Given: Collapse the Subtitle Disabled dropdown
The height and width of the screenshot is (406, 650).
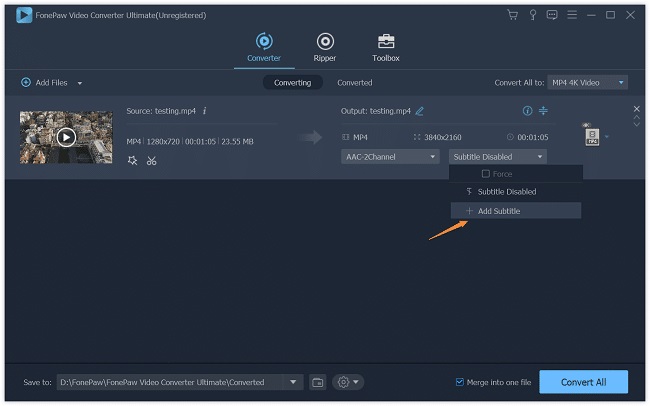Looking at the screenshot, I should pyautogui.click(x=497, y=157).
